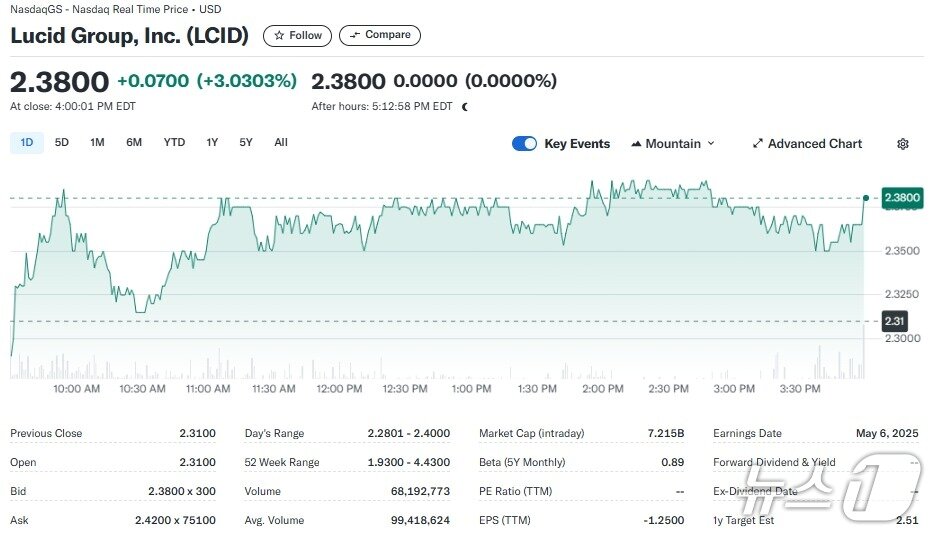Open the Compare button
The height and width of the screenshot is (535, 935).
click(x=380, y=35)
